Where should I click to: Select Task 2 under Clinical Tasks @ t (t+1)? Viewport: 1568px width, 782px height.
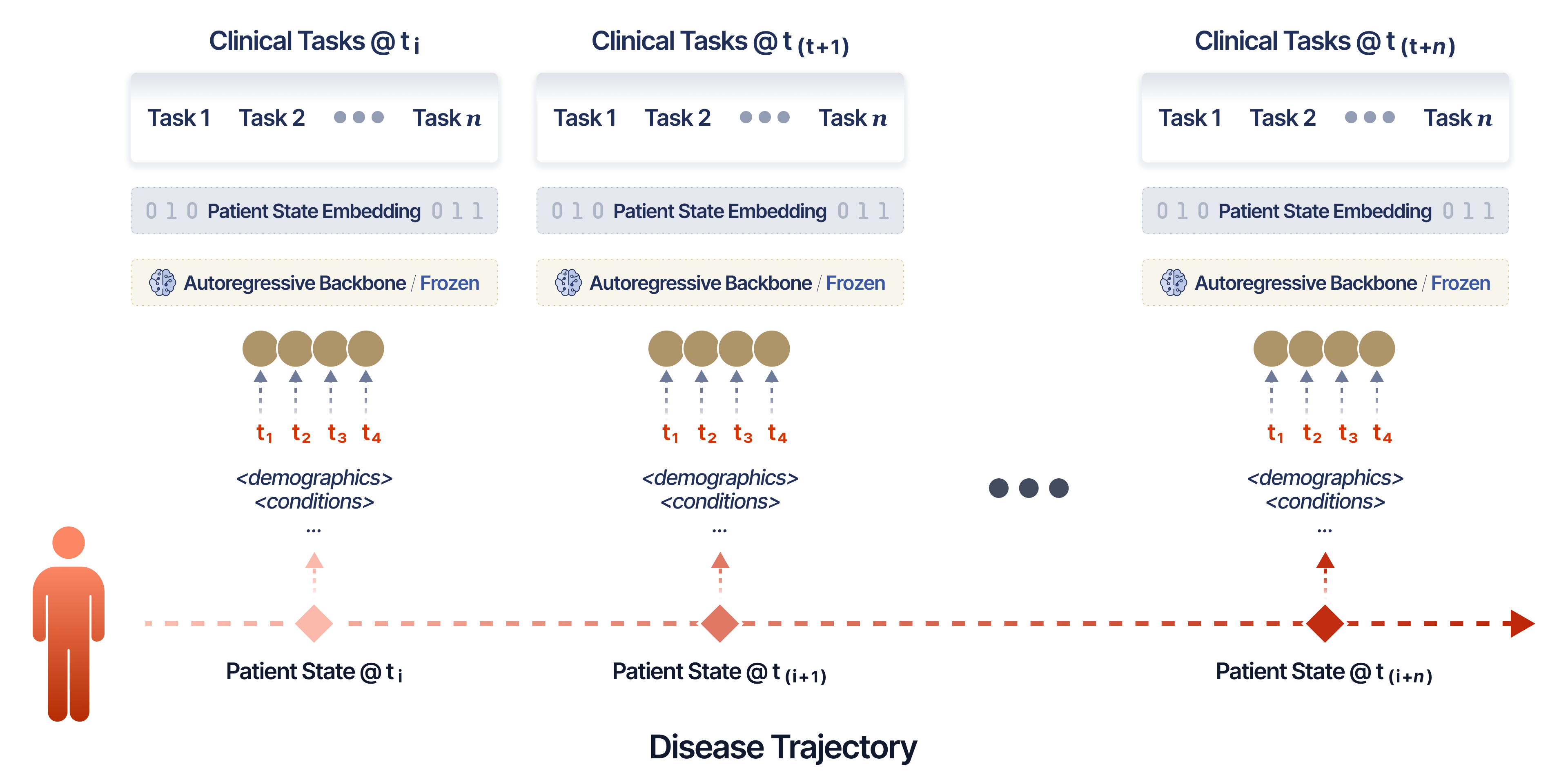677,118
